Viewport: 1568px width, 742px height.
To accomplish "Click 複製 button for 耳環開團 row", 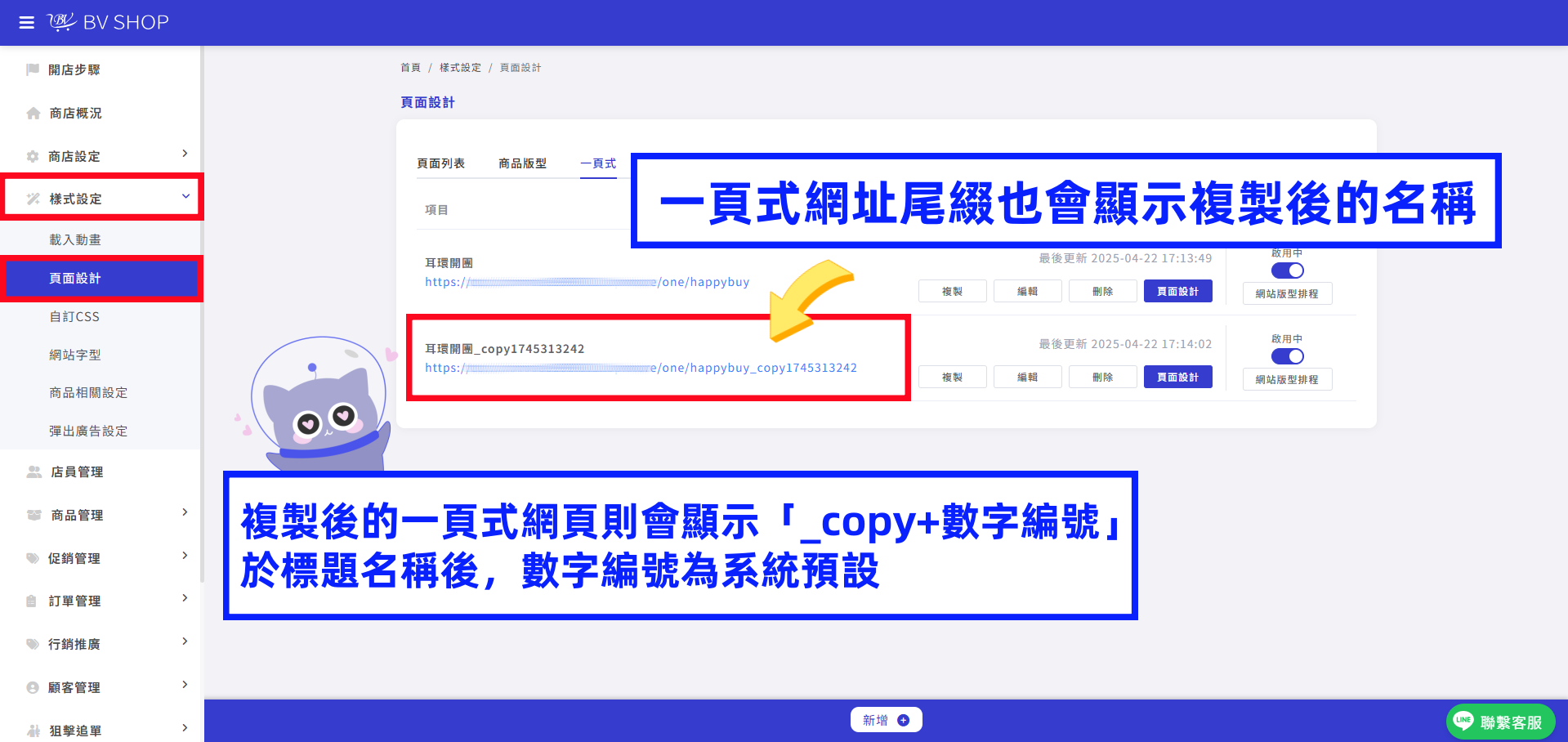I will (952, 292).
